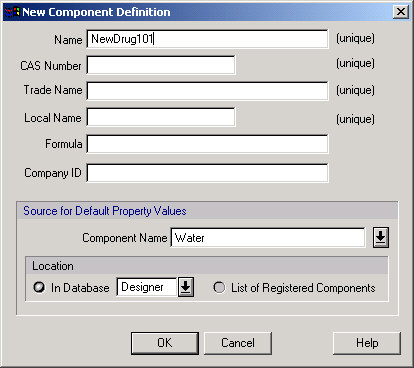Click the (unique) note beside Name

click(355, 38)
